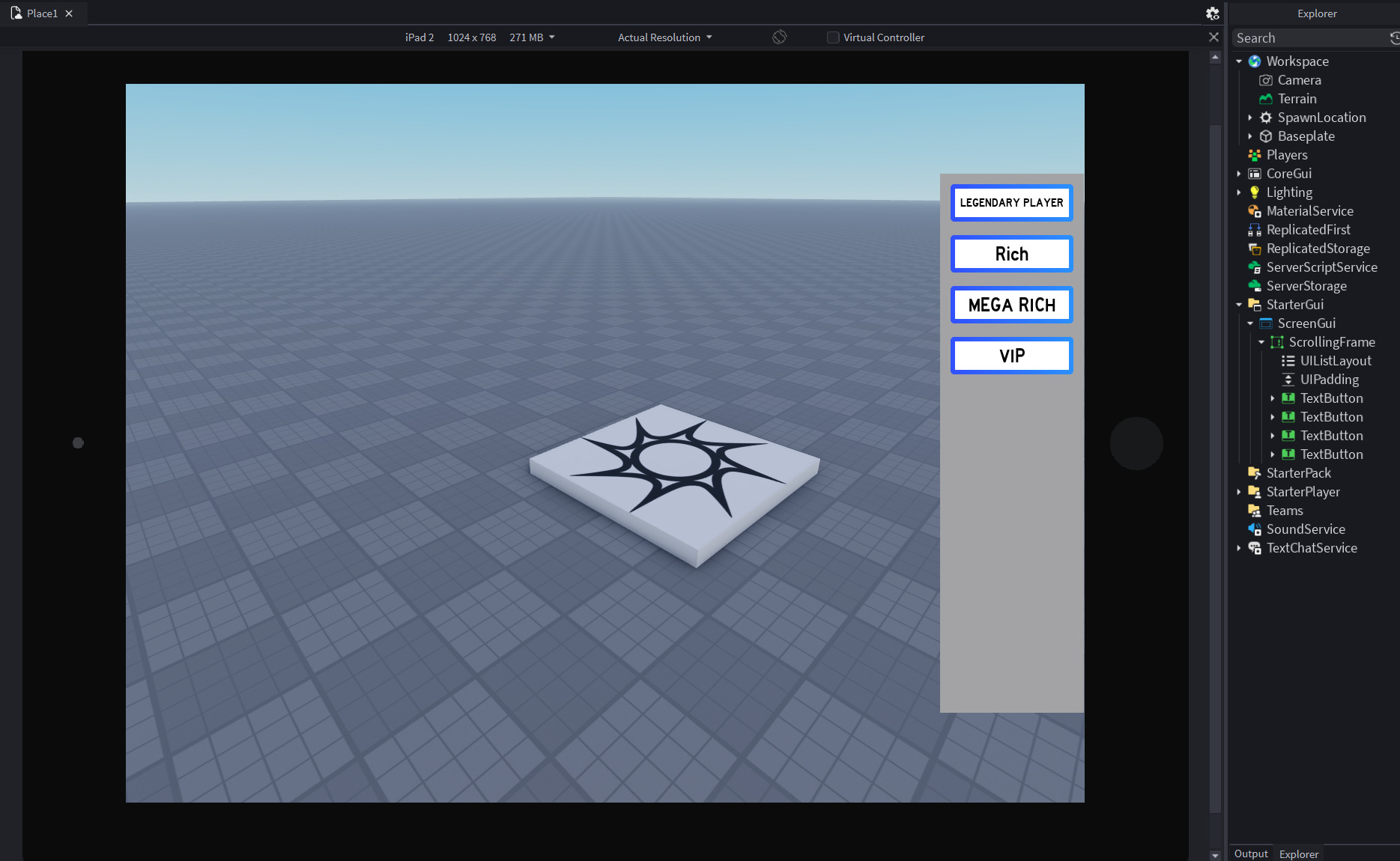
Task: Click the viewport scrollbar down arrow
Action: click(x=1215, y=855)
